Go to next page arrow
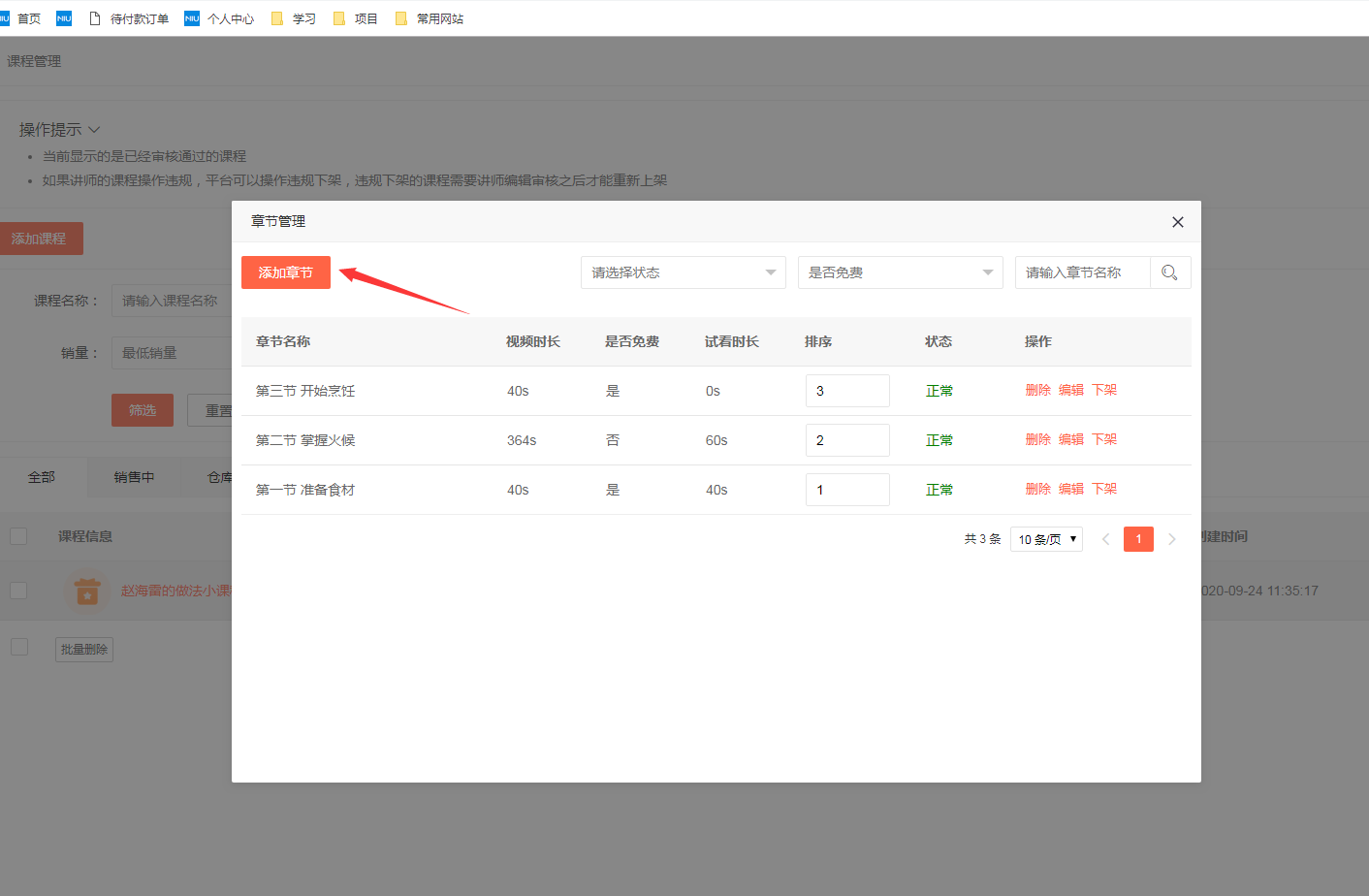This screenshot has width=1369, height=896. pos(1172,539)
